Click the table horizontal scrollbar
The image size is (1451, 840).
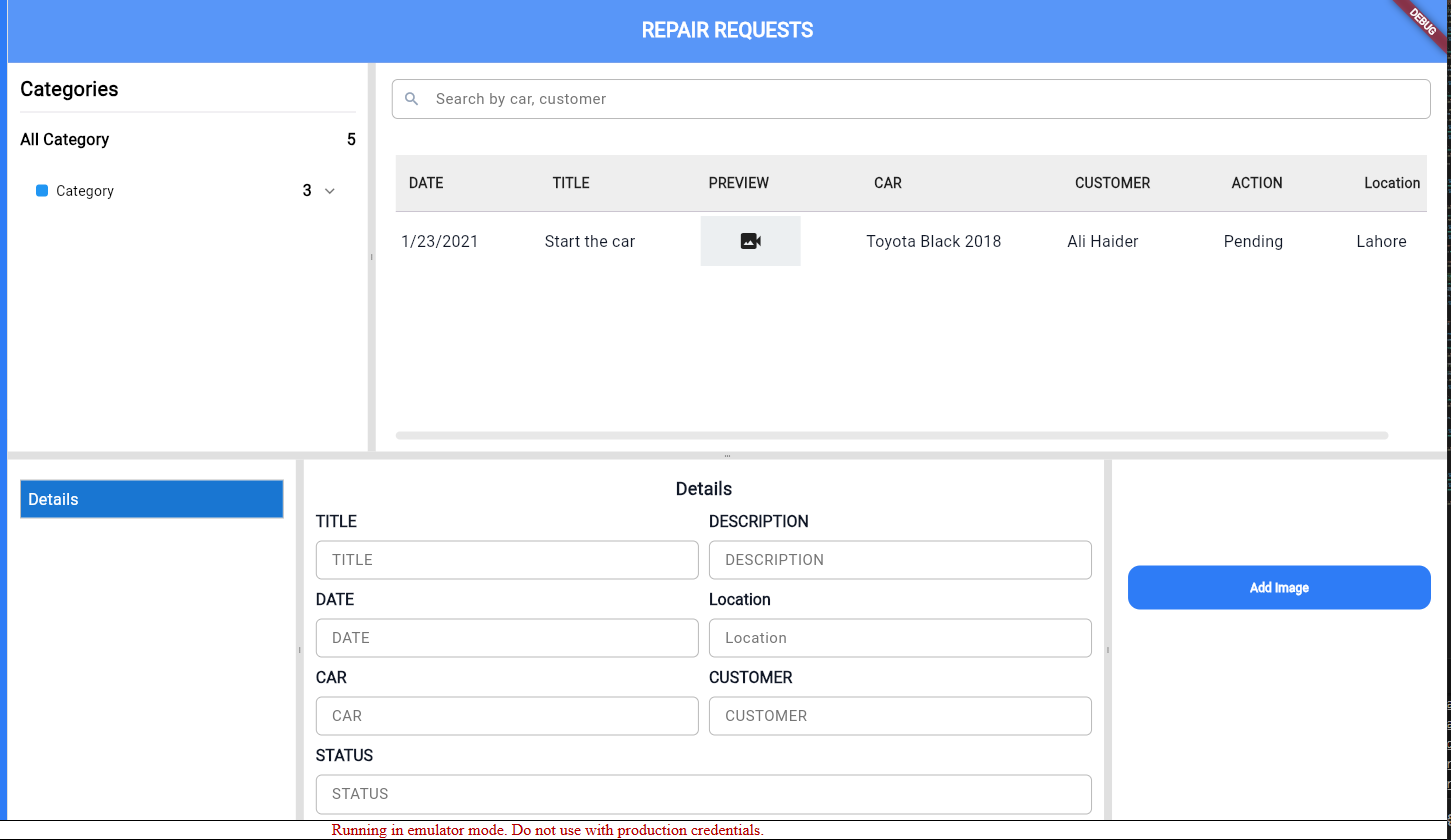tap(891, 435)
